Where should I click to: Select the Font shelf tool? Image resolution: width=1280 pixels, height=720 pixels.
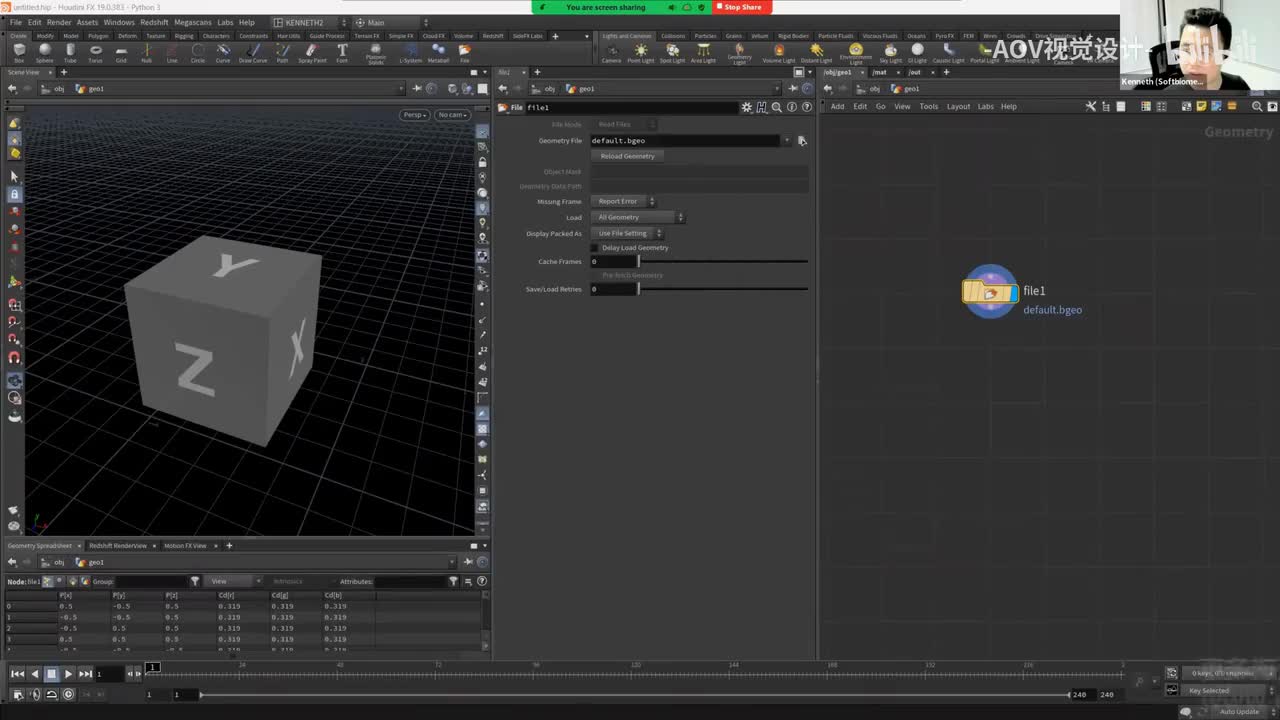point(342,53)
